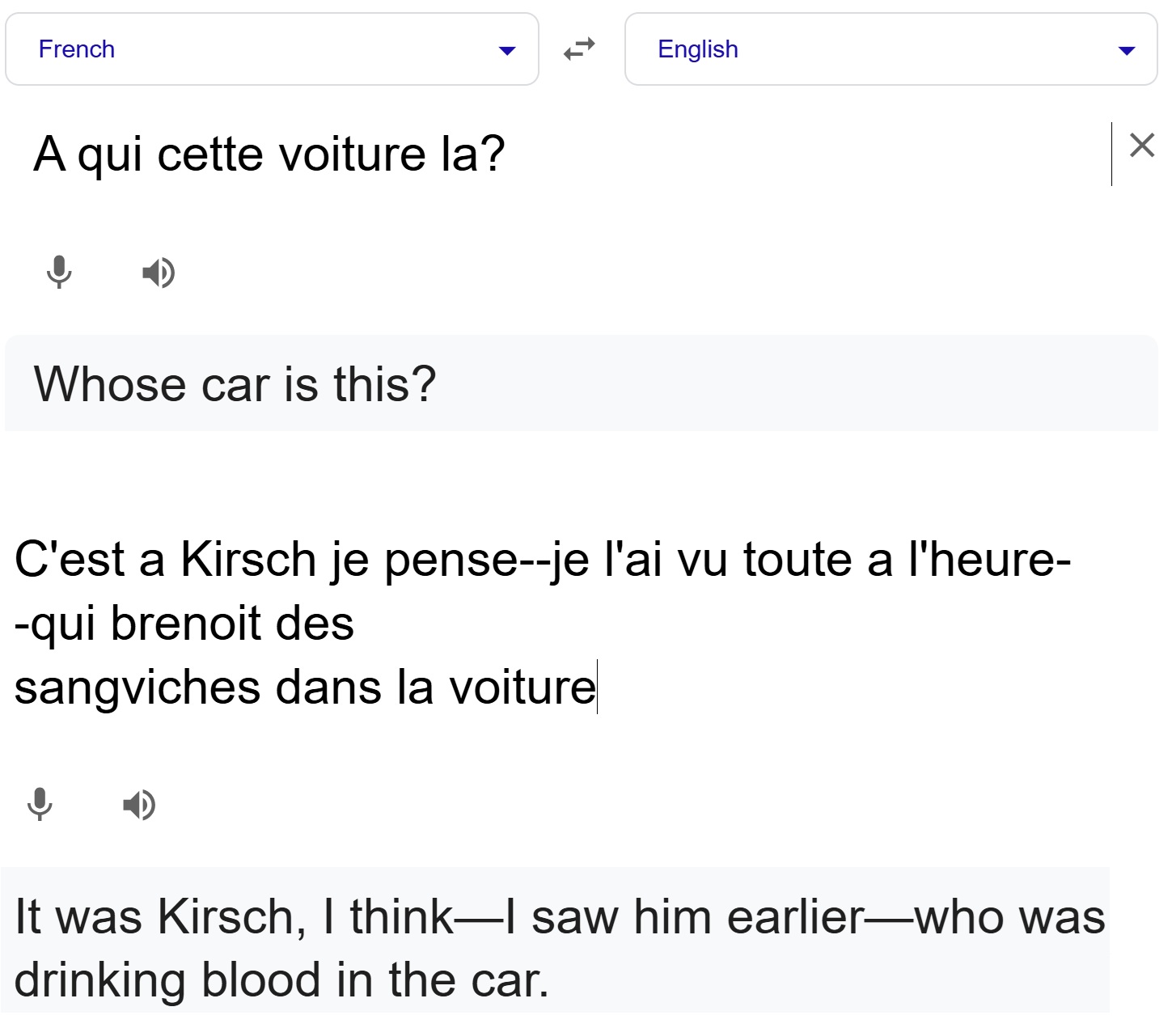Click the 'Whose car is this?' translation
The width and height of the screenshot is (1176, 1028).
235,383
